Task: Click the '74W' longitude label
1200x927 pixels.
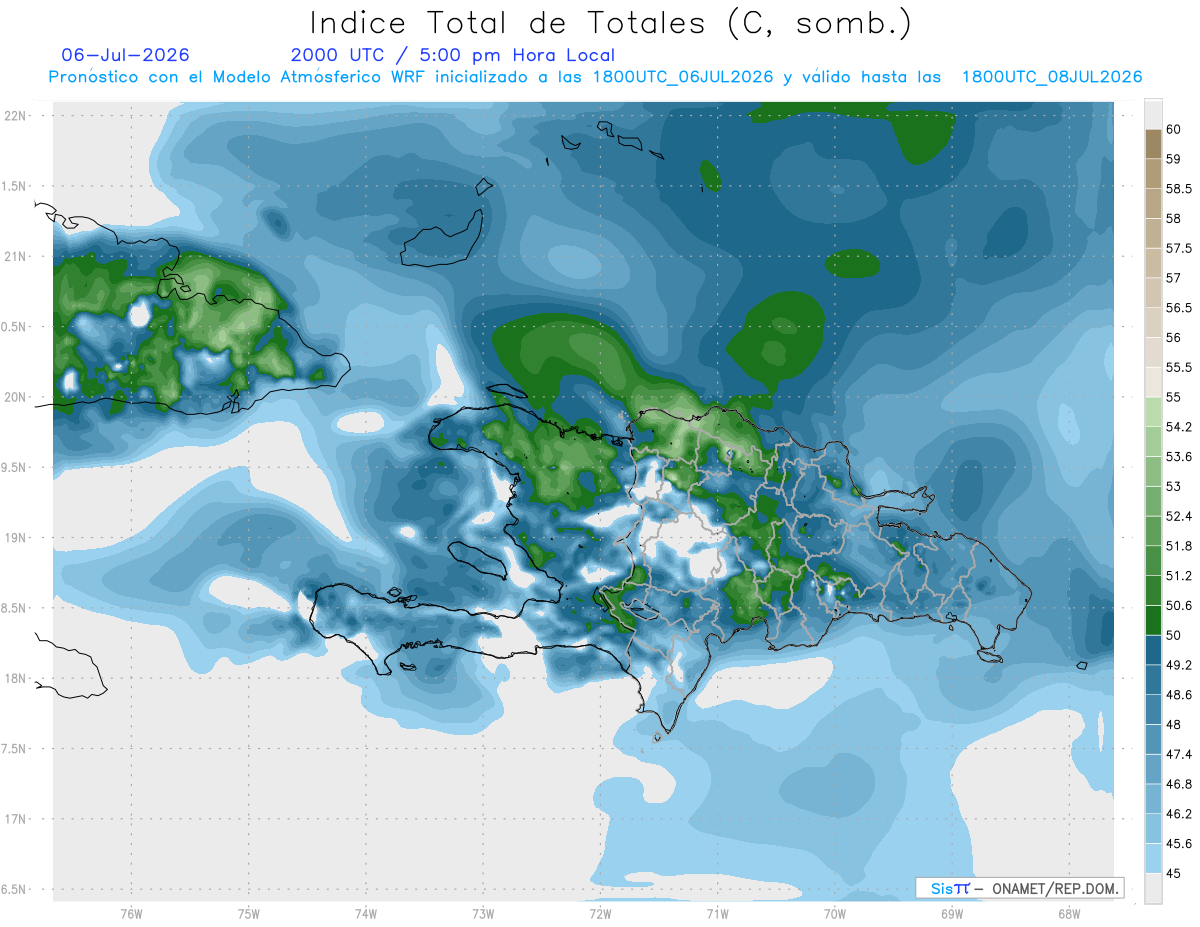Action: pyautogui.click(x=366, y=914)
